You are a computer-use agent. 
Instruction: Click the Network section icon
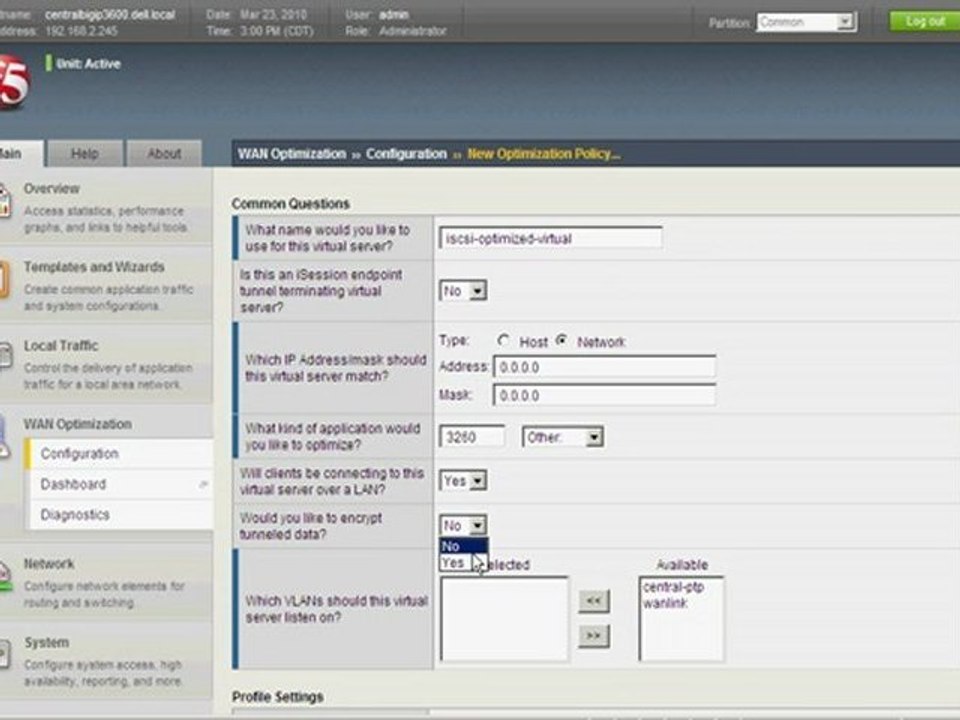(x=5, y=576)
